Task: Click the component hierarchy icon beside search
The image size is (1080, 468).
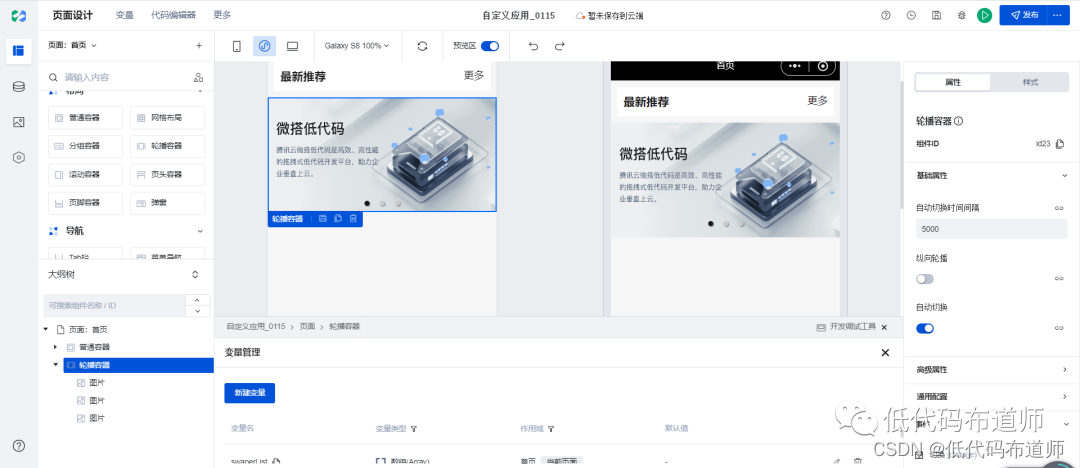Action: [198, 77]
